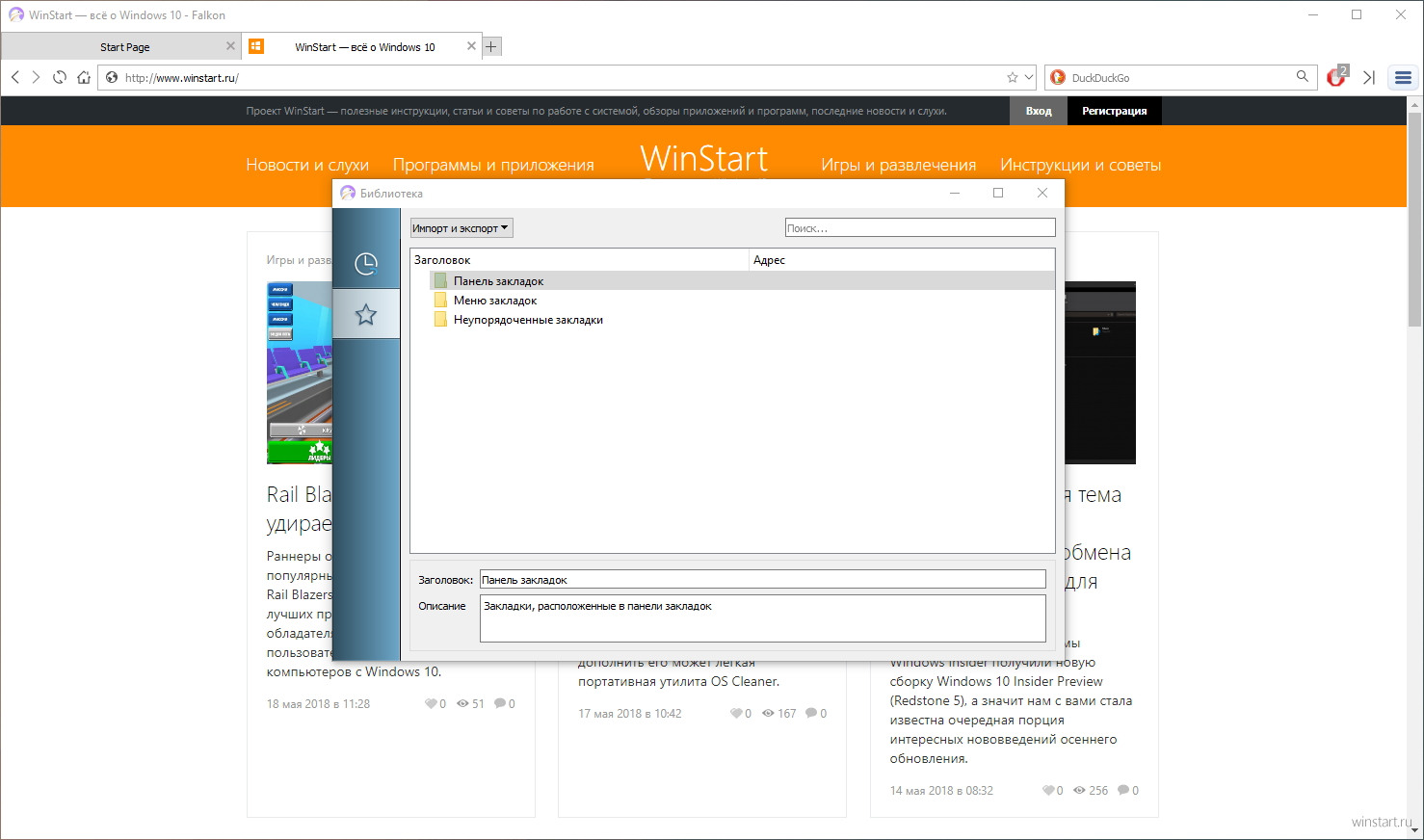Go back with the browser back arrow
1424x840 pixels.
click(x=15, y=77)
